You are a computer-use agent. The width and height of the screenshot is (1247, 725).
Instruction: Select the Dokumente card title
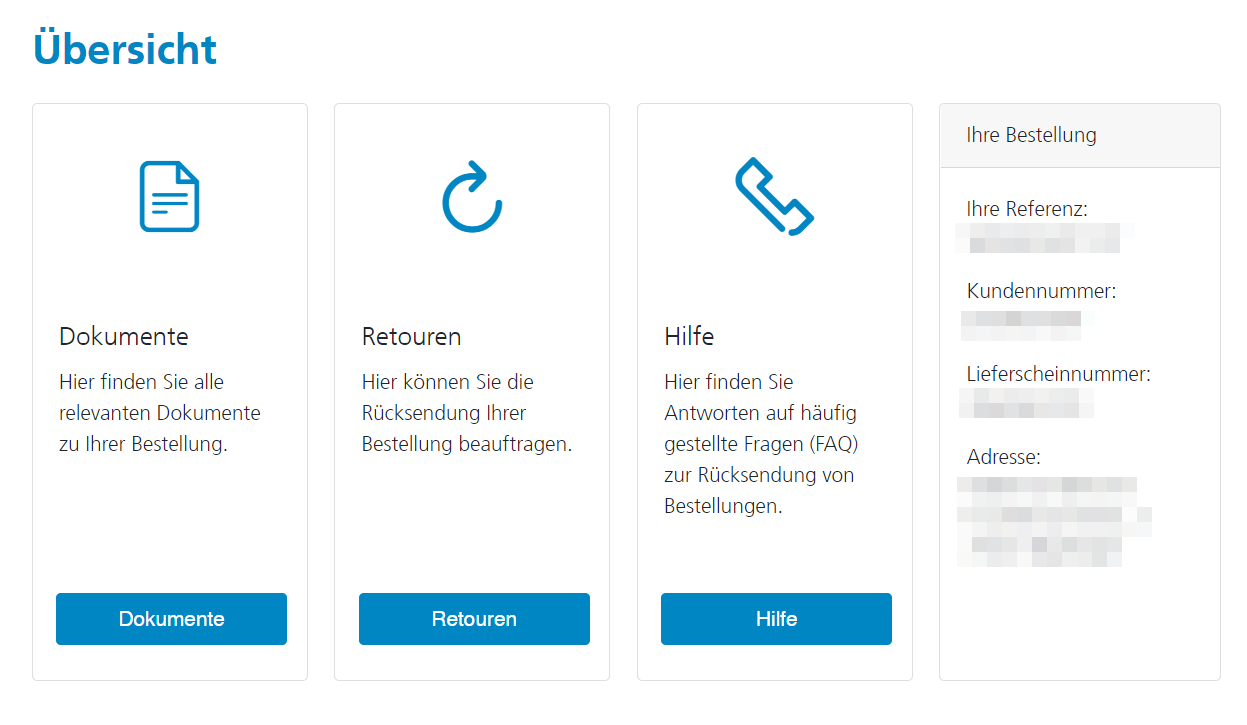pyautogui.click(x=124, y=336)
